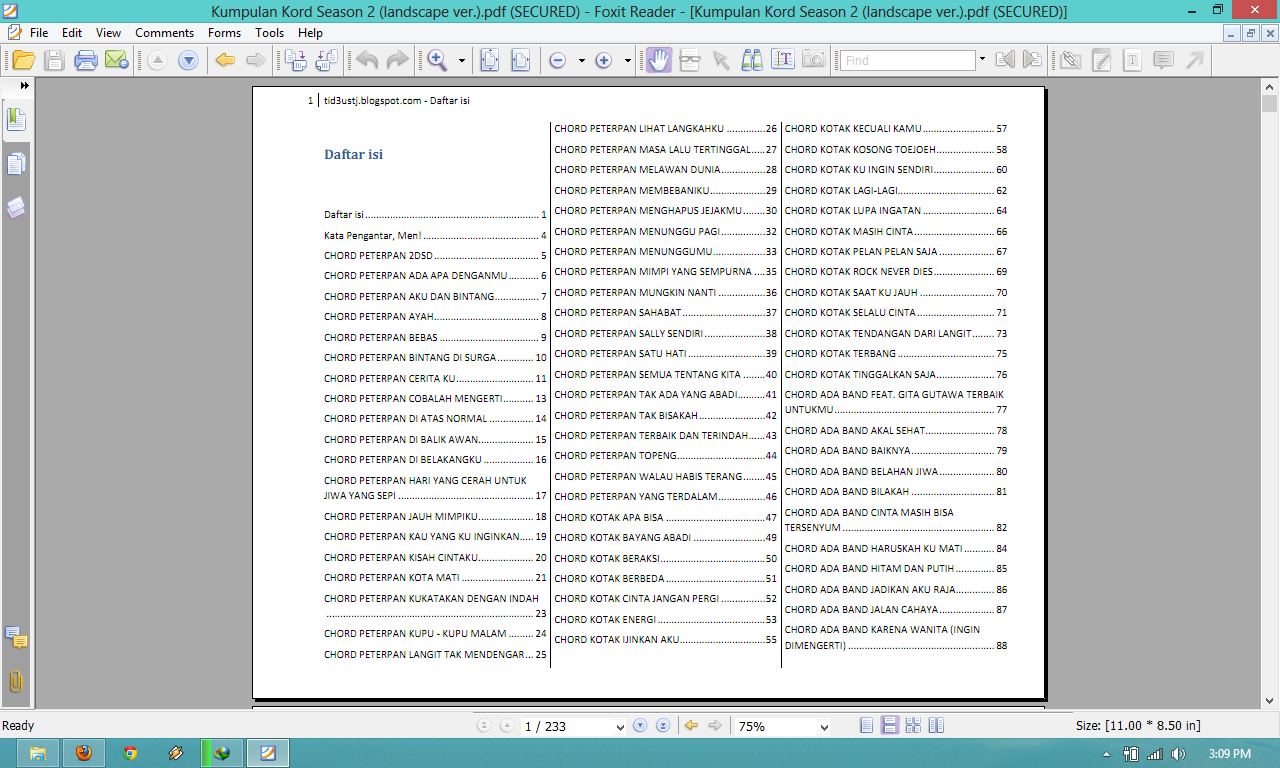Click 'CHORD KOTAK ENERGI' contents entry

coord(666,620)
